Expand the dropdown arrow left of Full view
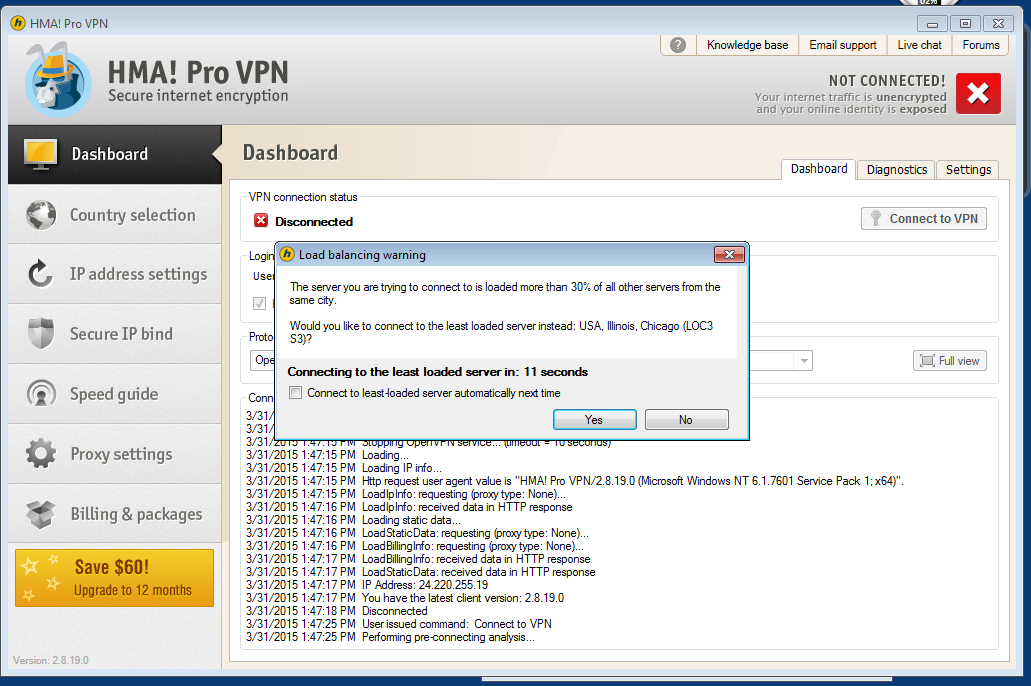Screen dimensions: 1031x686 [803, 360]
